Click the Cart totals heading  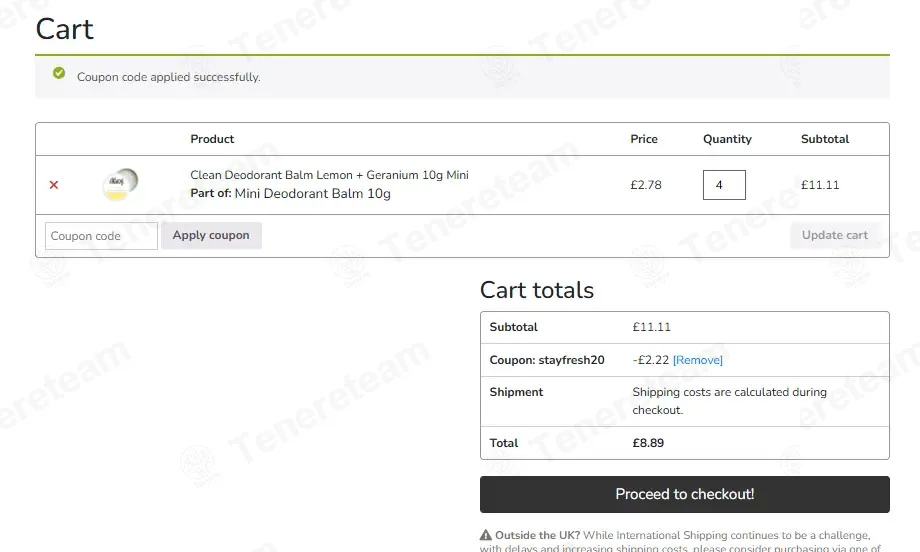tap(537, 290)
